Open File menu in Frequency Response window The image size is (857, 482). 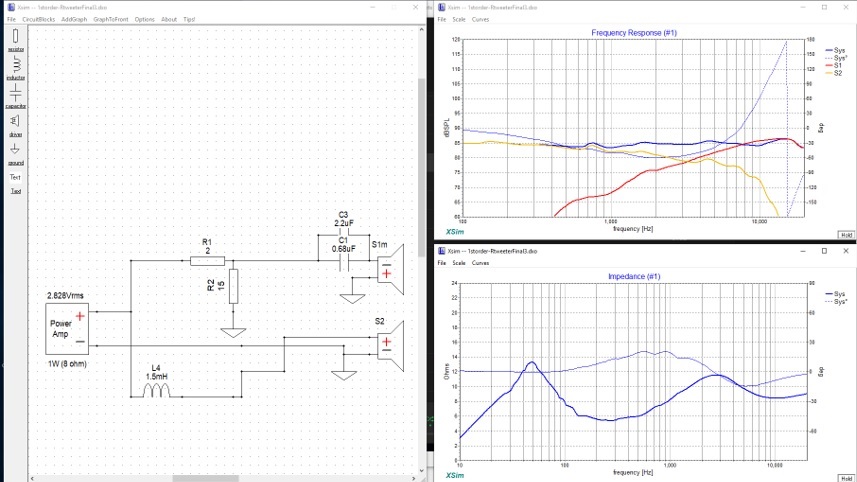[x=442, y=19]
